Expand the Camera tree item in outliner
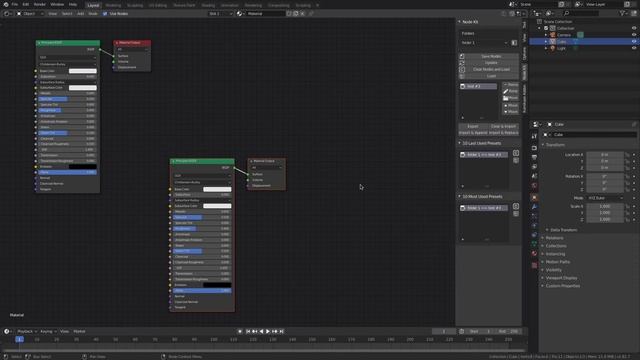The width and height of the screenshot is (640, 360). tap(546, 35)
